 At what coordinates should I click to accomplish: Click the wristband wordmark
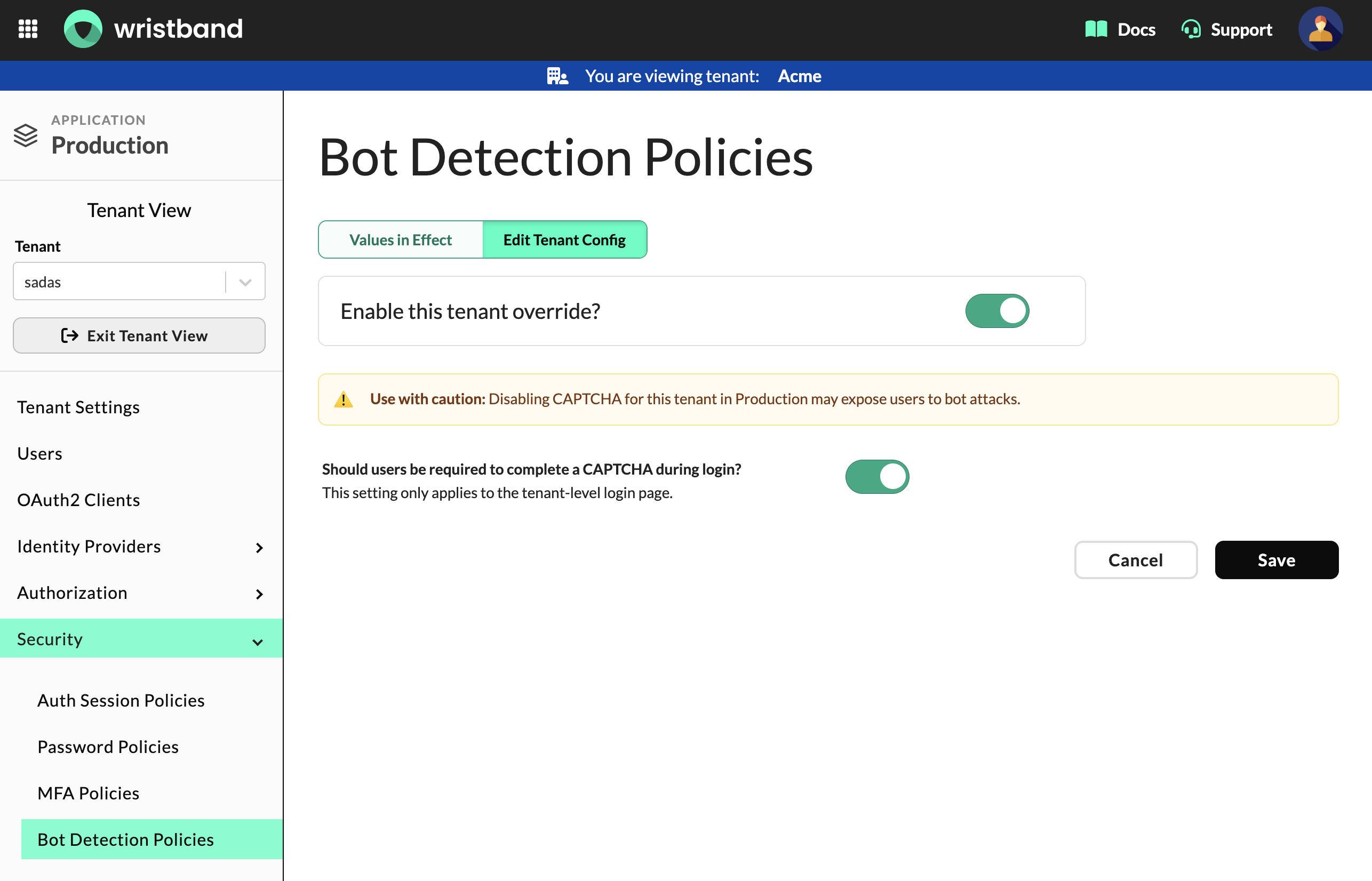click(179, 29)
